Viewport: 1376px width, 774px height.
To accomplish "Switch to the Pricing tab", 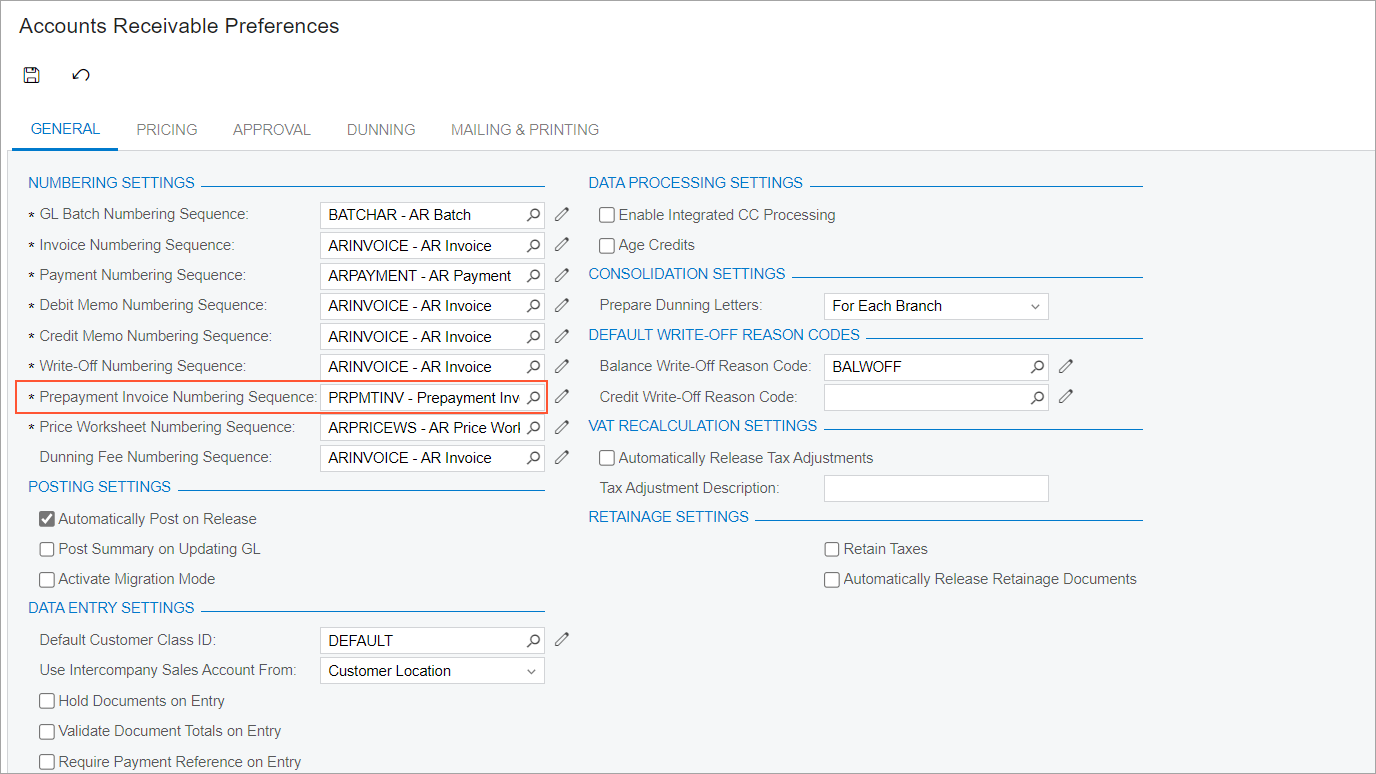I will pos(167,130).
